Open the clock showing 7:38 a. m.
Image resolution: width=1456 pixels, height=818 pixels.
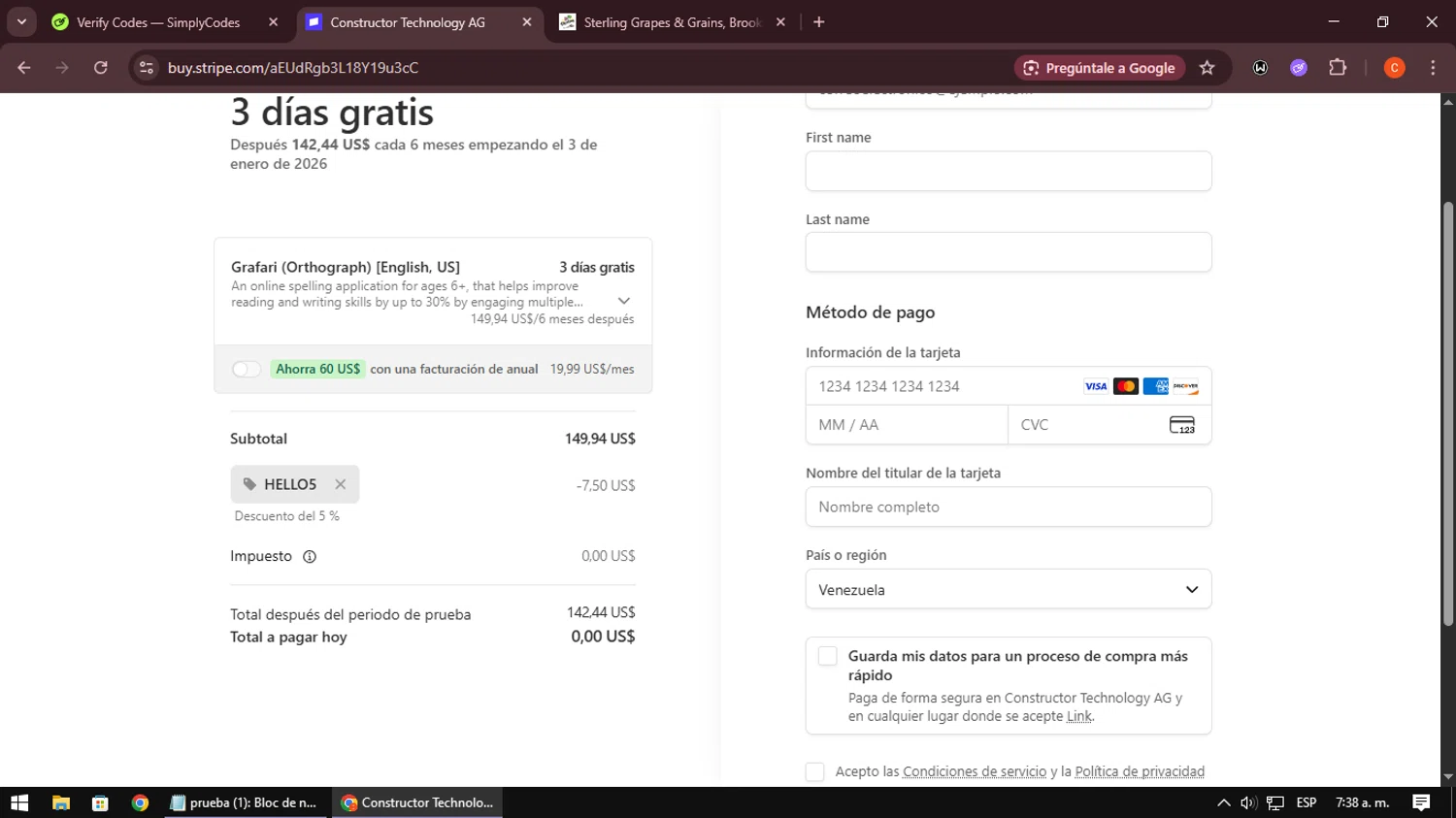(1363, 802)
